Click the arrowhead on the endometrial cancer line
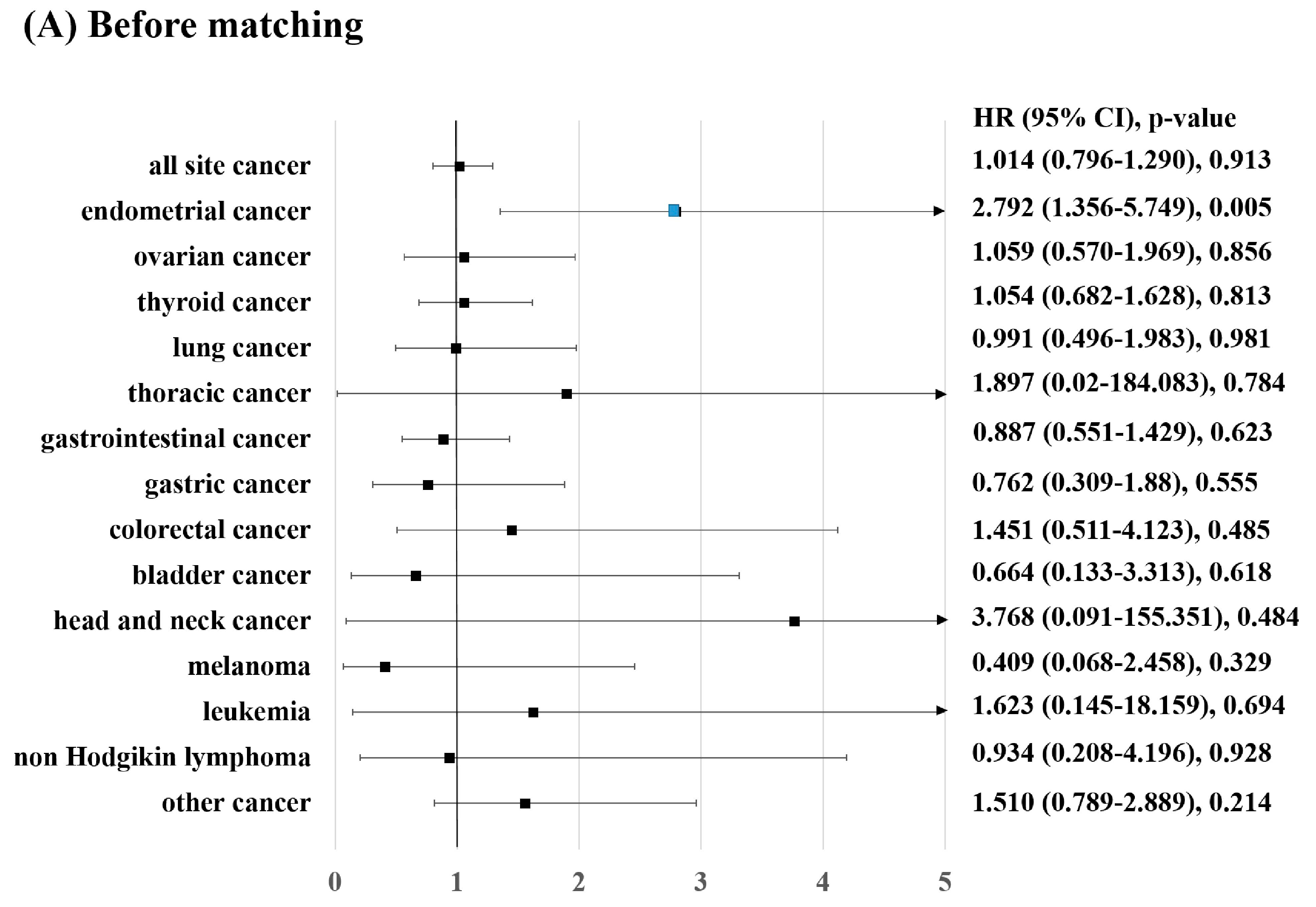Viewport: 1316px width, 907px height. click(939, 212)
